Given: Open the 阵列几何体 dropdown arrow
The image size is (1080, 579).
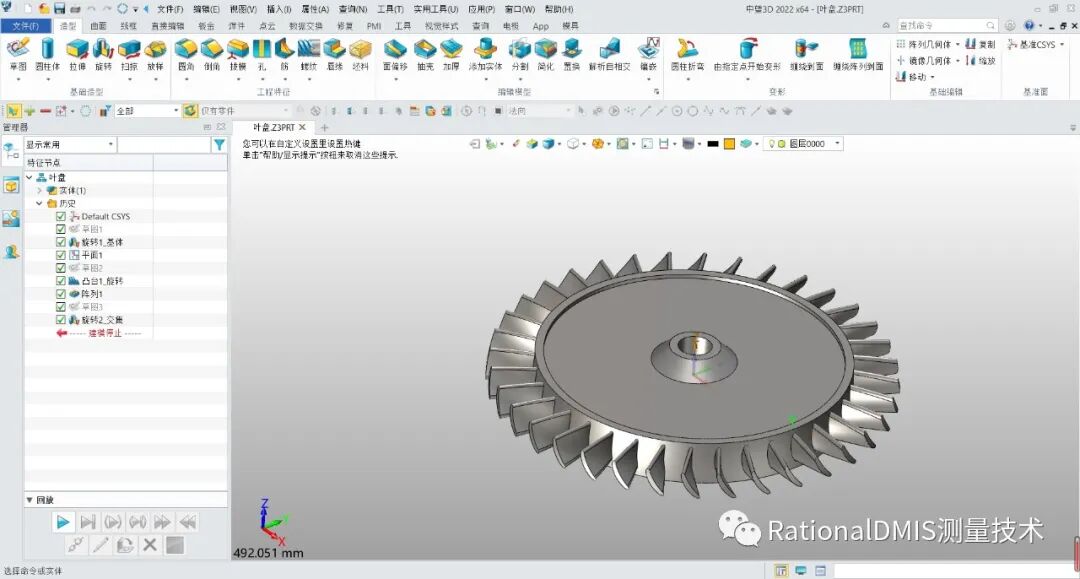Looking at the screenshot, I should (x=957, y=44).
